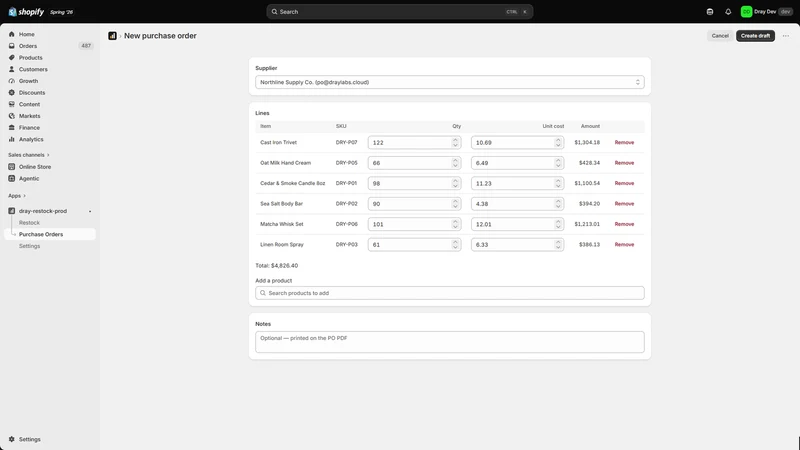Click the Spring '26 edition badge
This screenshot has height=450, width=800.
coord(61,12)
